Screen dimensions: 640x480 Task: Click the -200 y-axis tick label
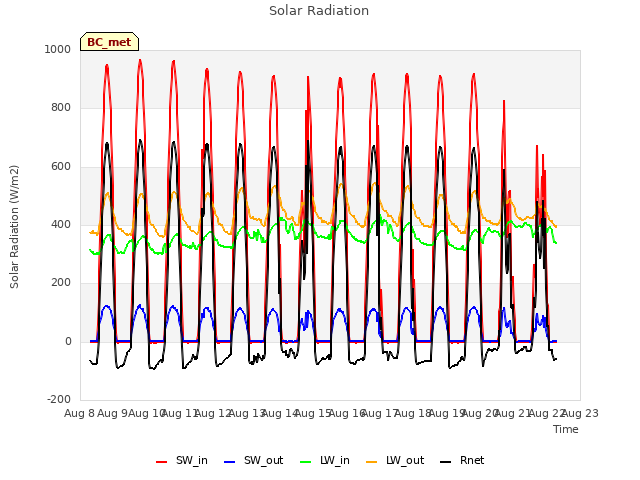pyautogui.click(x=59, y=400)
